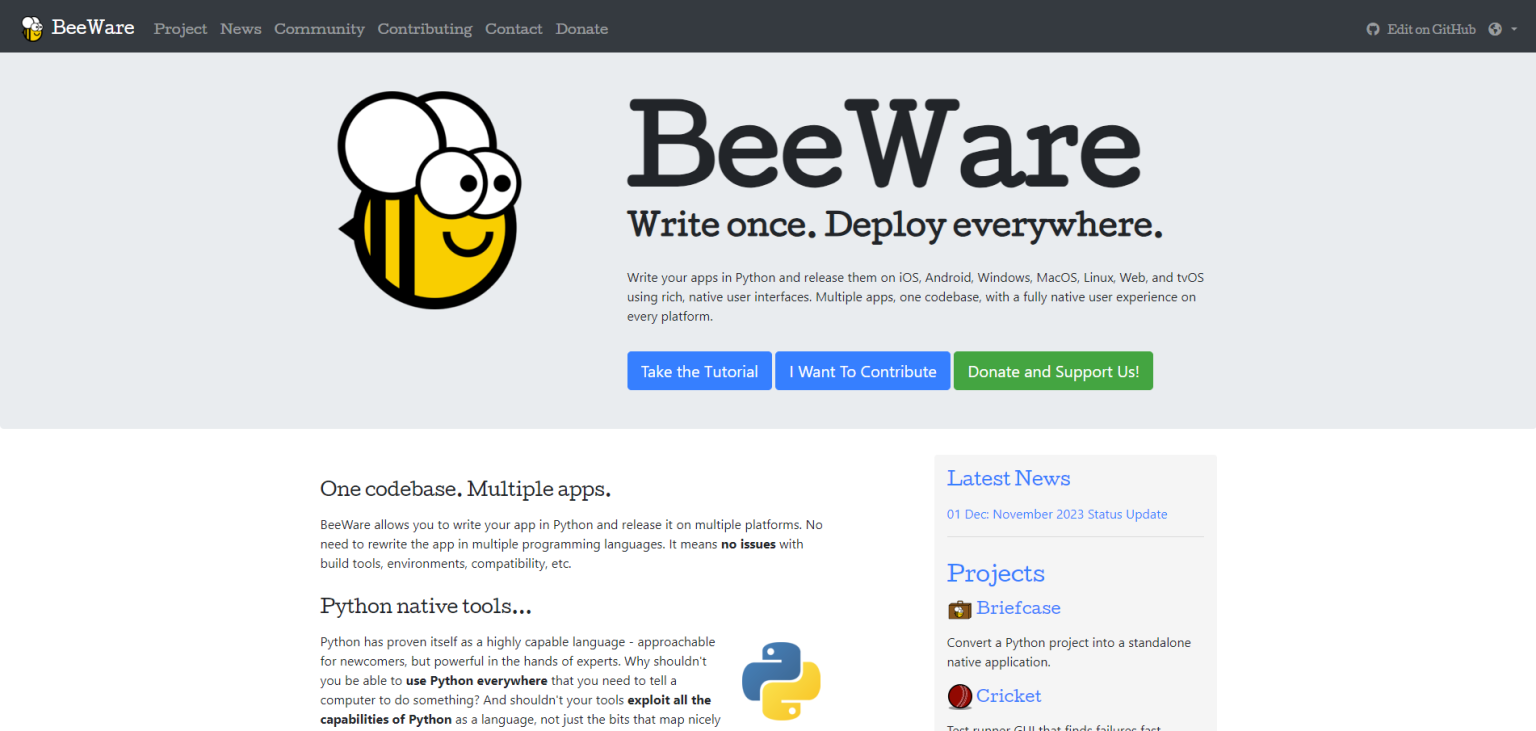Screen dimensions: 1536x731
Task: Follow the Cricket project link
Action: click(1008, 696)
